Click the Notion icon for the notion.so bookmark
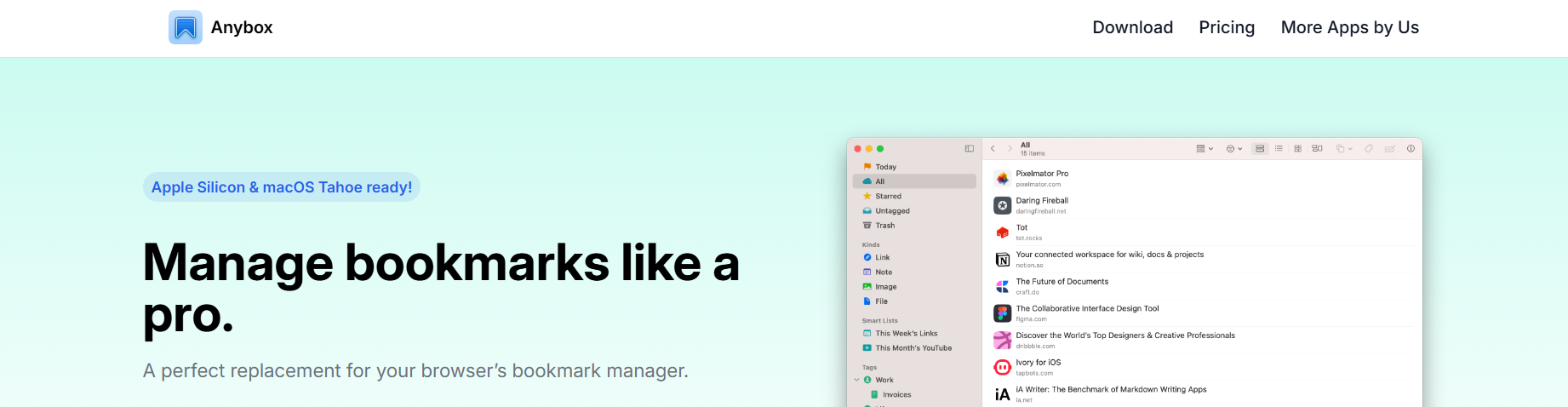The image size is (1568, 407). click(1003, 260)
